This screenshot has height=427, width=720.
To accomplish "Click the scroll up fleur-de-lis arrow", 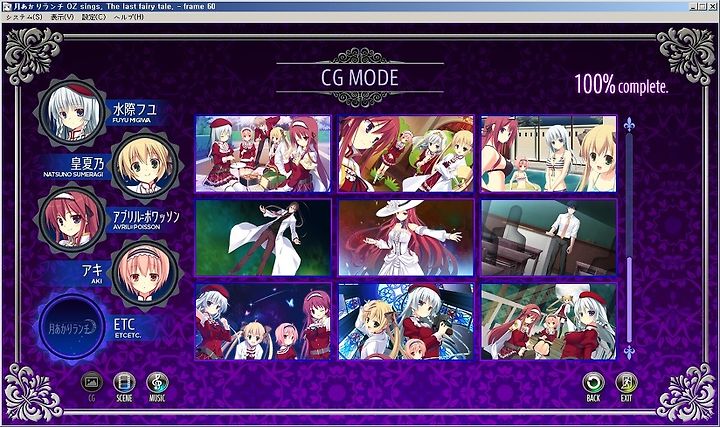I will coord(629,124).
